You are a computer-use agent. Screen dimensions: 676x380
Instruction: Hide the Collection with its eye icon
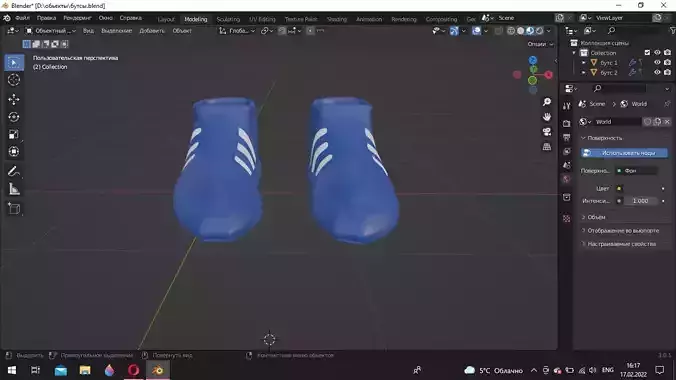coord(657,53)
